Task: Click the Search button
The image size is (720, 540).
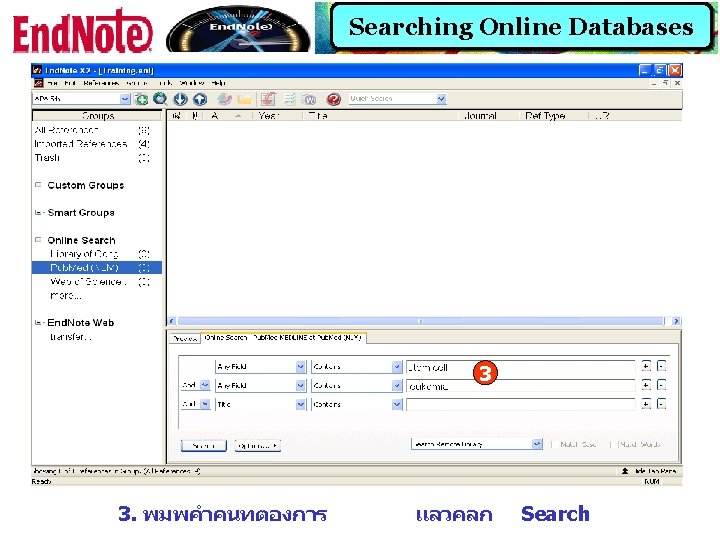Action: (203, 445)
